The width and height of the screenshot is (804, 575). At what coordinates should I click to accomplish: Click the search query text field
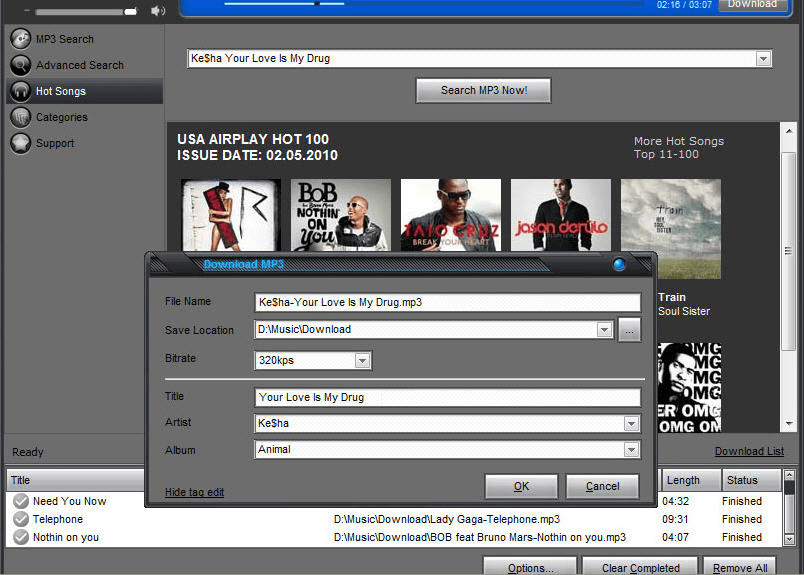[471, 58]
